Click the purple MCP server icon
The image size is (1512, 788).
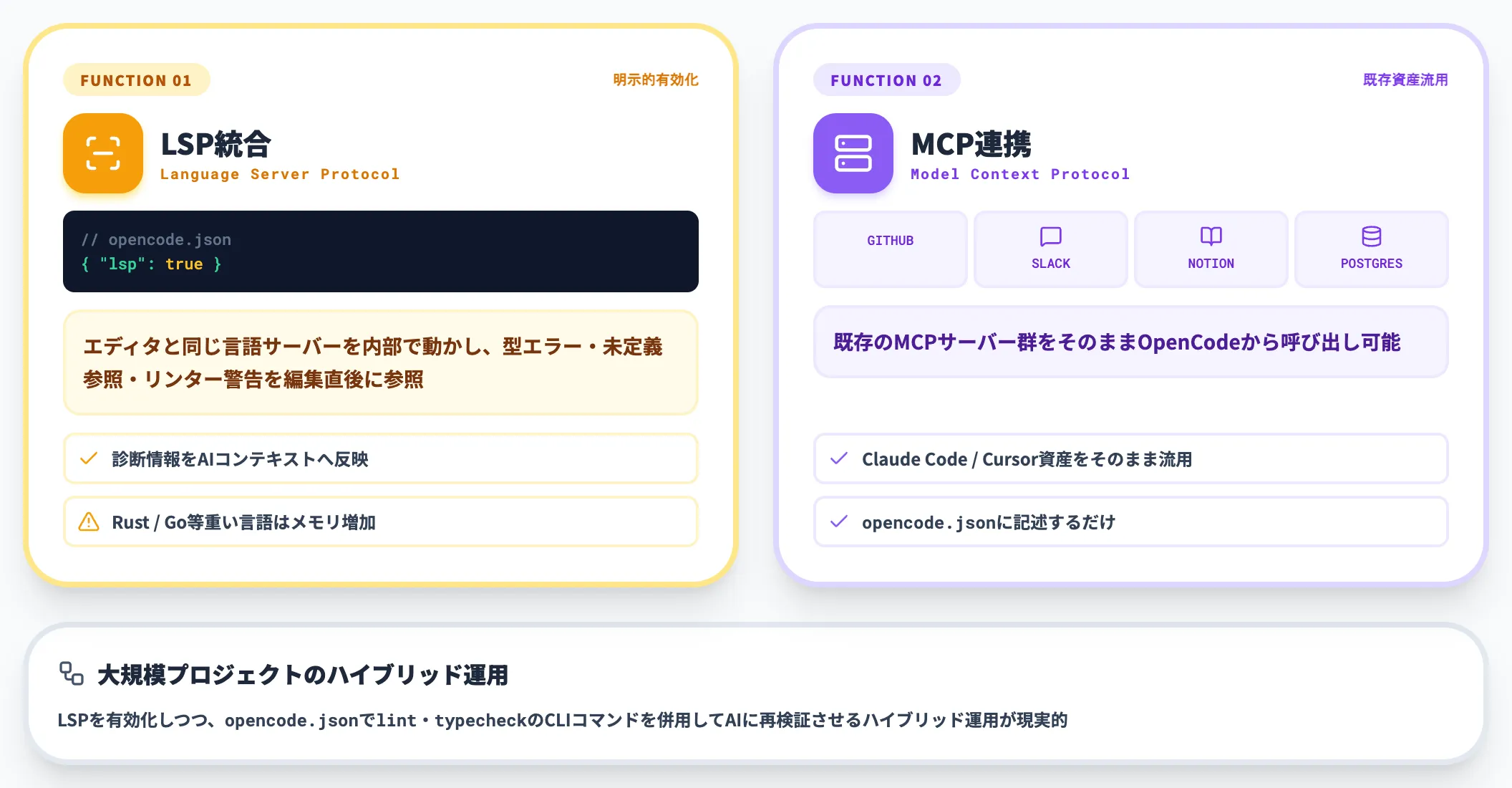[x=853, y=153]
